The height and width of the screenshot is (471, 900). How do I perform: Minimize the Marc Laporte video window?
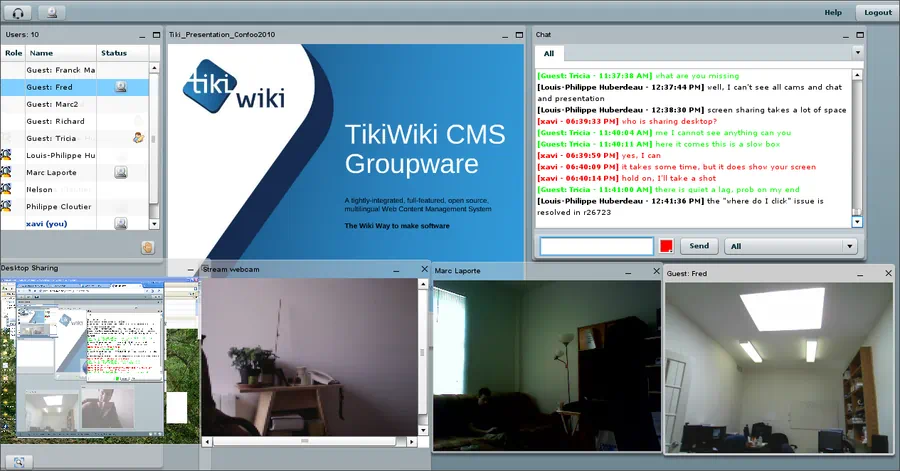[628, 272]
